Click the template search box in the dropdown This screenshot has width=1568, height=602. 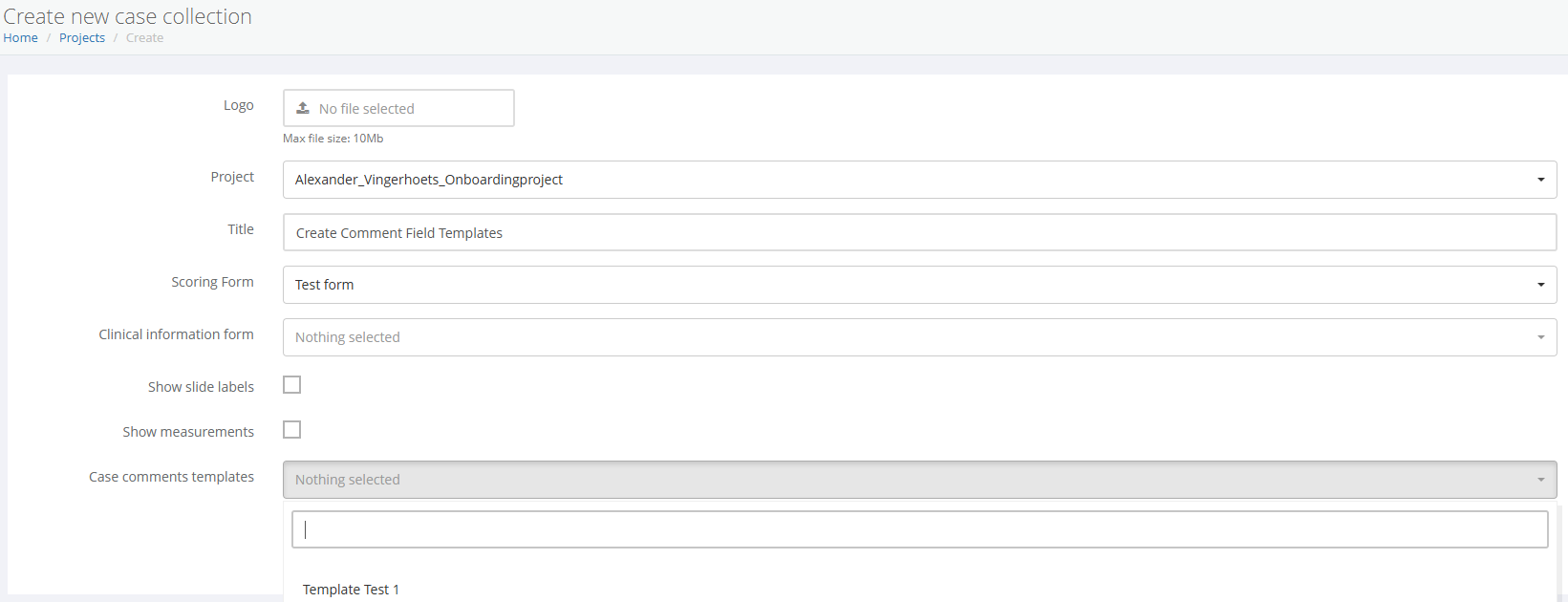tap(919, 529)
